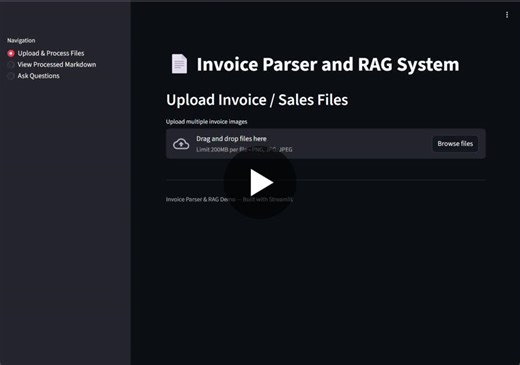Screen dimensions: 520x365
Task: Click the cloud upload icon
Action: coord(181,144)
